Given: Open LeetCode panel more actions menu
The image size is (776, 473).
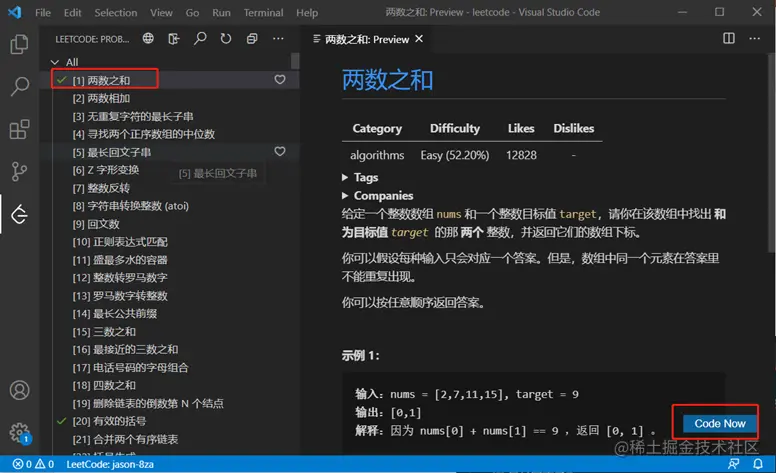Looking at the screenshot, I should (278, 38).
